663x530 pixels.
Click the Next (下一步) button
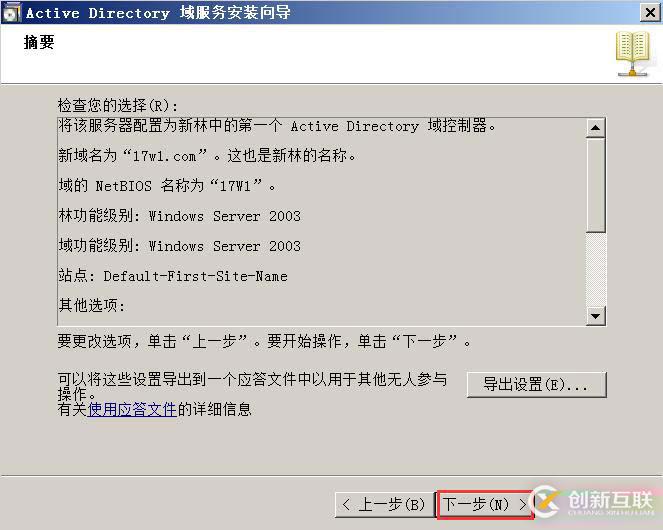tap(485, 504)
